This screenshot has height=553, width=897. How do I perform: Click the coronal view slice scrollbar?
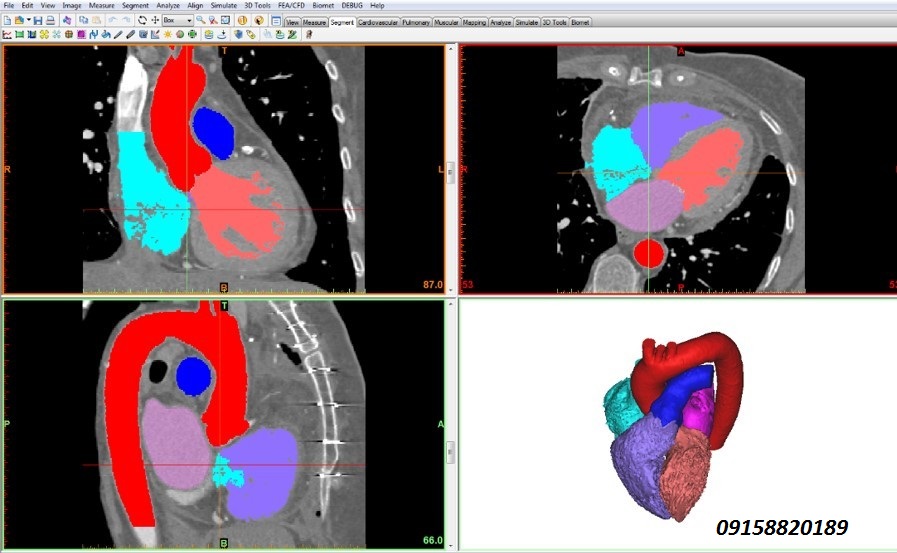(449, 170)
